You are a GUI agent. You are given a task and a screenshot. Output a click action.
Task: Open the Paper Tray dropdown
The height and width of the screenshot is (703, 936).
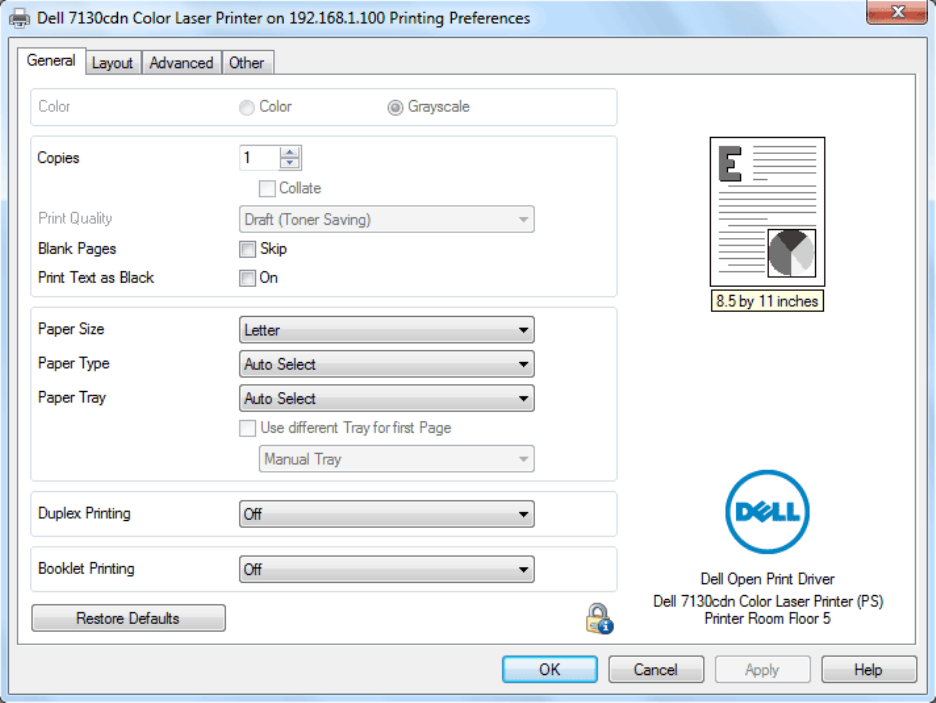pos(386,398)
